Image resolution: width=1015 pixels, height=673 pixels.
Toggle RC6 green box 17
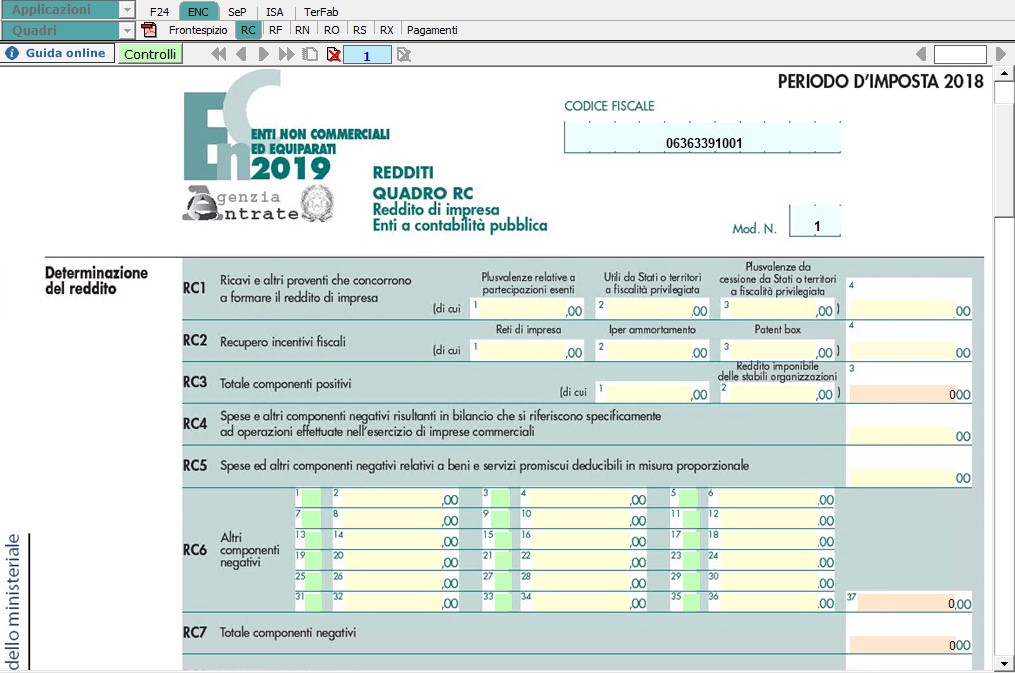click(690, 540)
